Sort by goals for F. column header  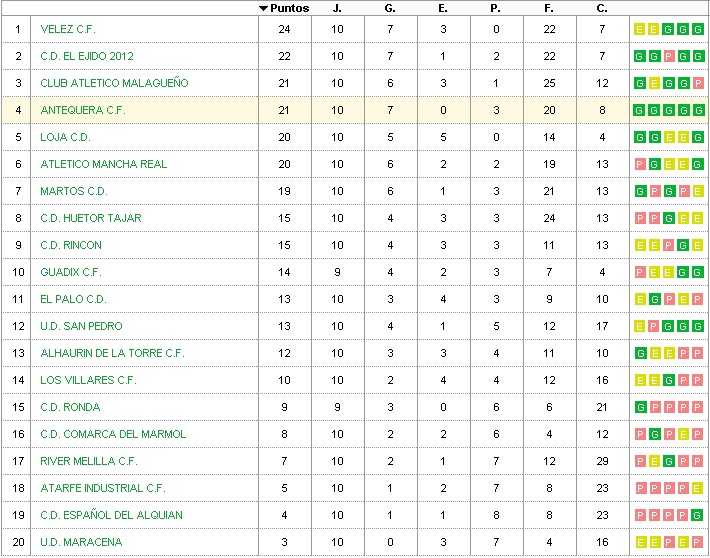[x=549, y=8]
